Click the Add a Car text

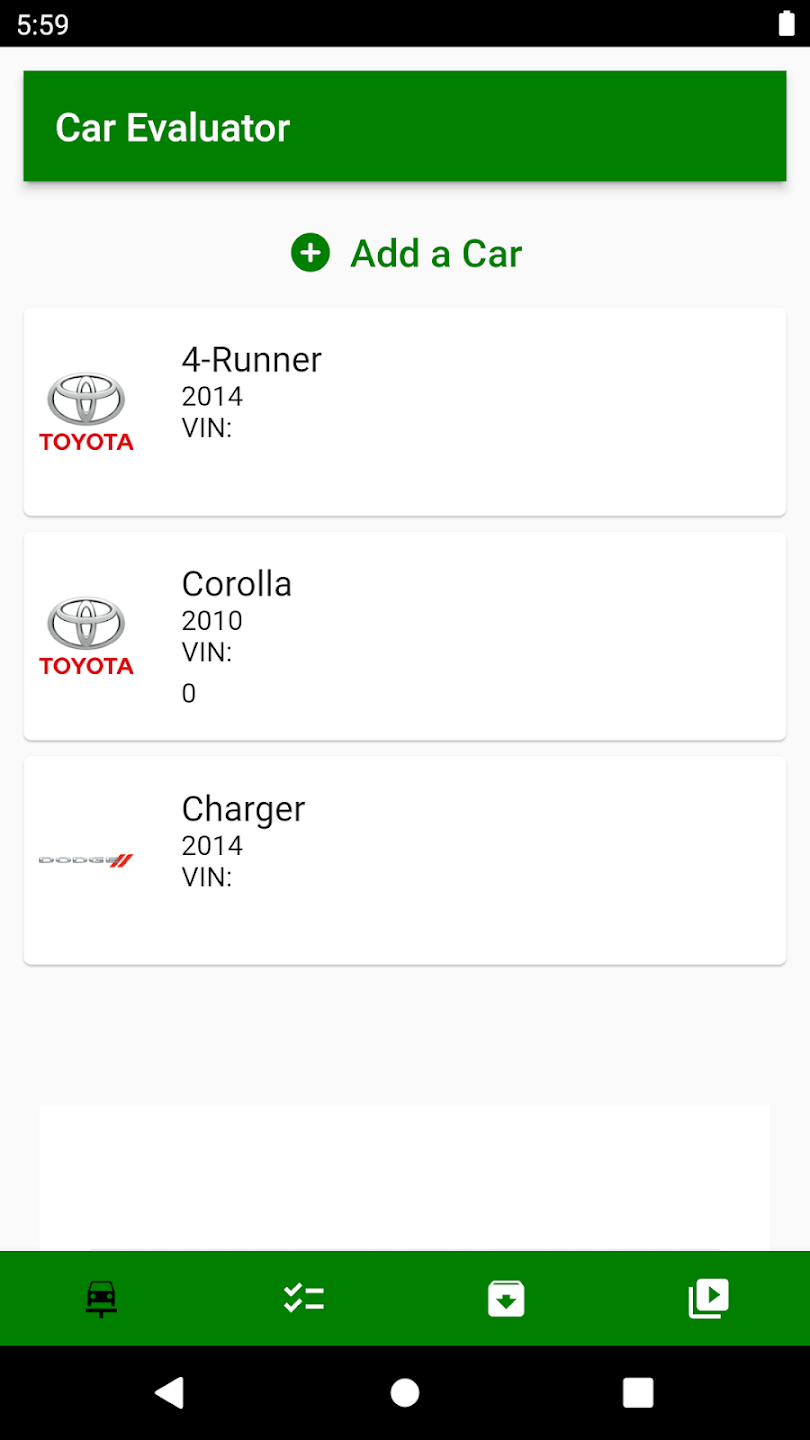[x=436, y=254]
